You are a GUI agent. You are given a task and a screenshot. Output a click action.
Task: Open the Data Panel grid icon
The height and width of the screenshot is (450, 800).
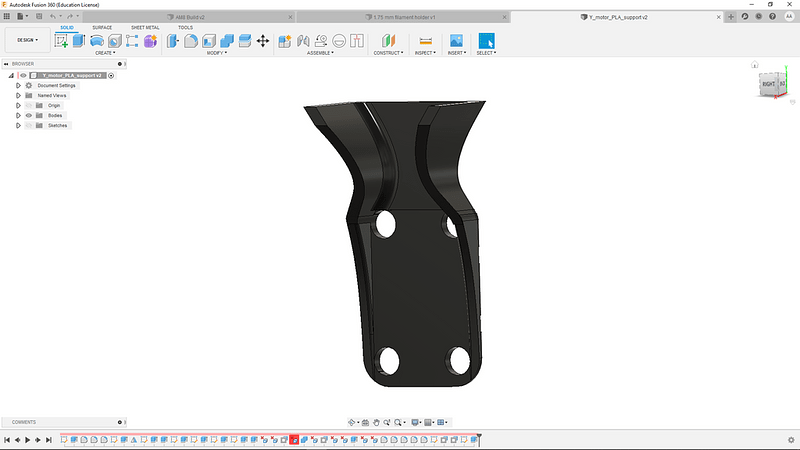pos(7,16)
